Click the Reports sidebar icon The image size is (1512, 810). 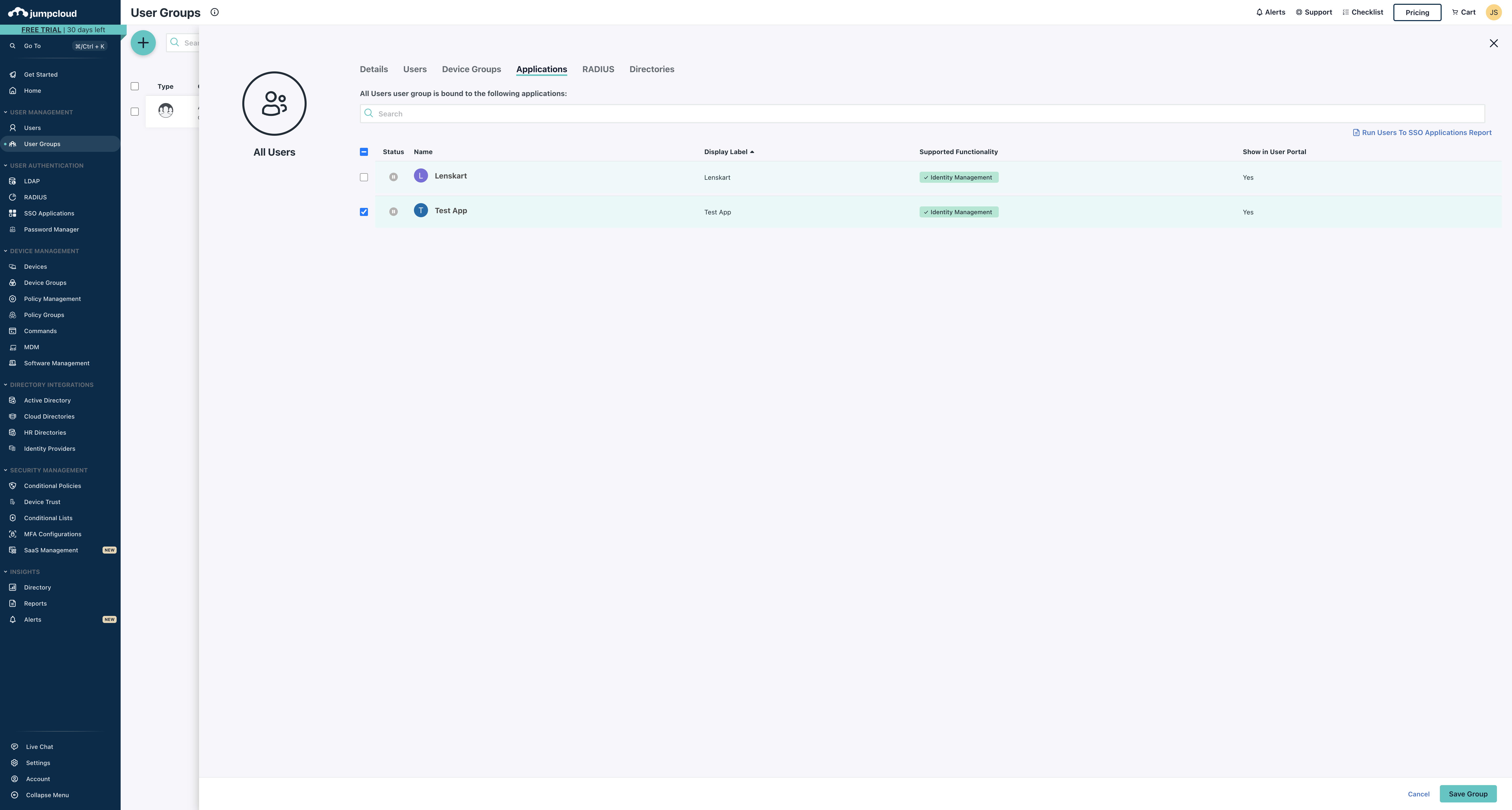point(12,603)
